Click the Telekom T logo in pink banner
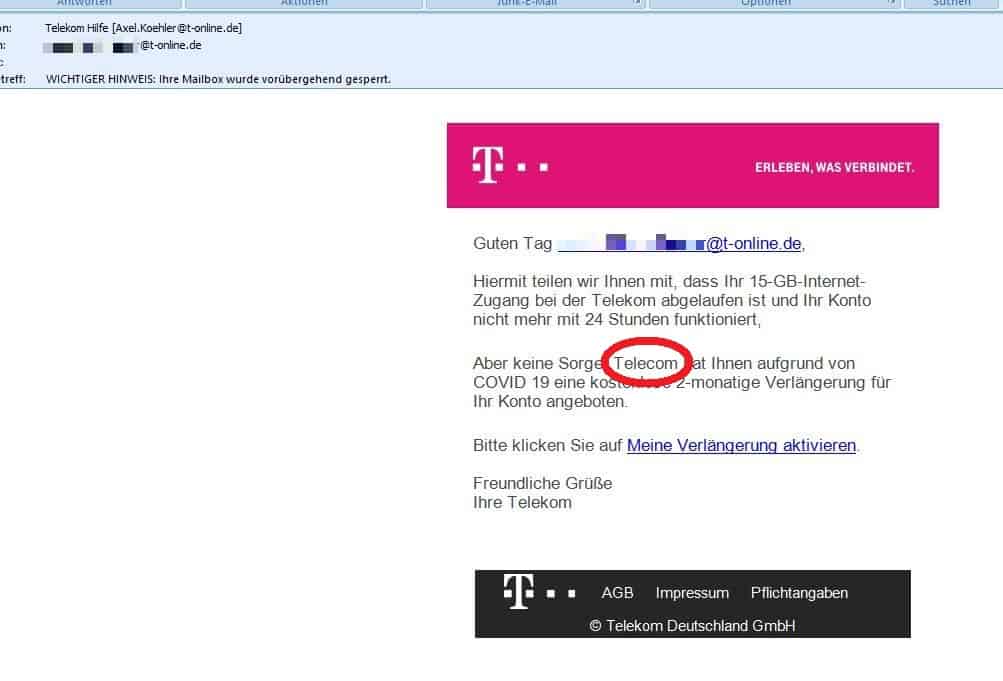This screenshot has height=681, width=1003. 487,166
